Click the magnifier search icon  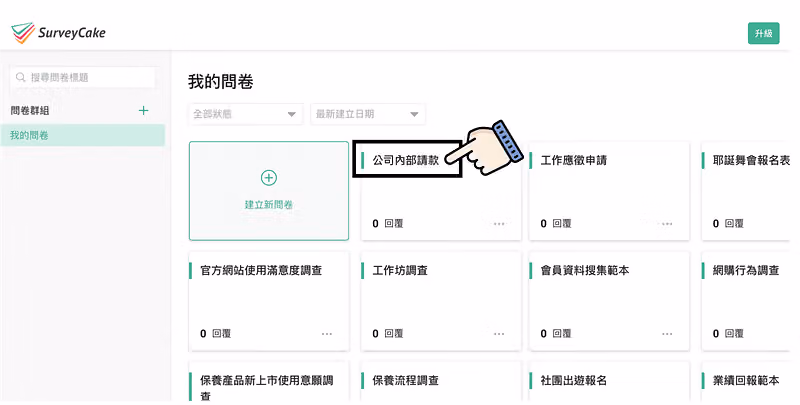pos(20,78)
